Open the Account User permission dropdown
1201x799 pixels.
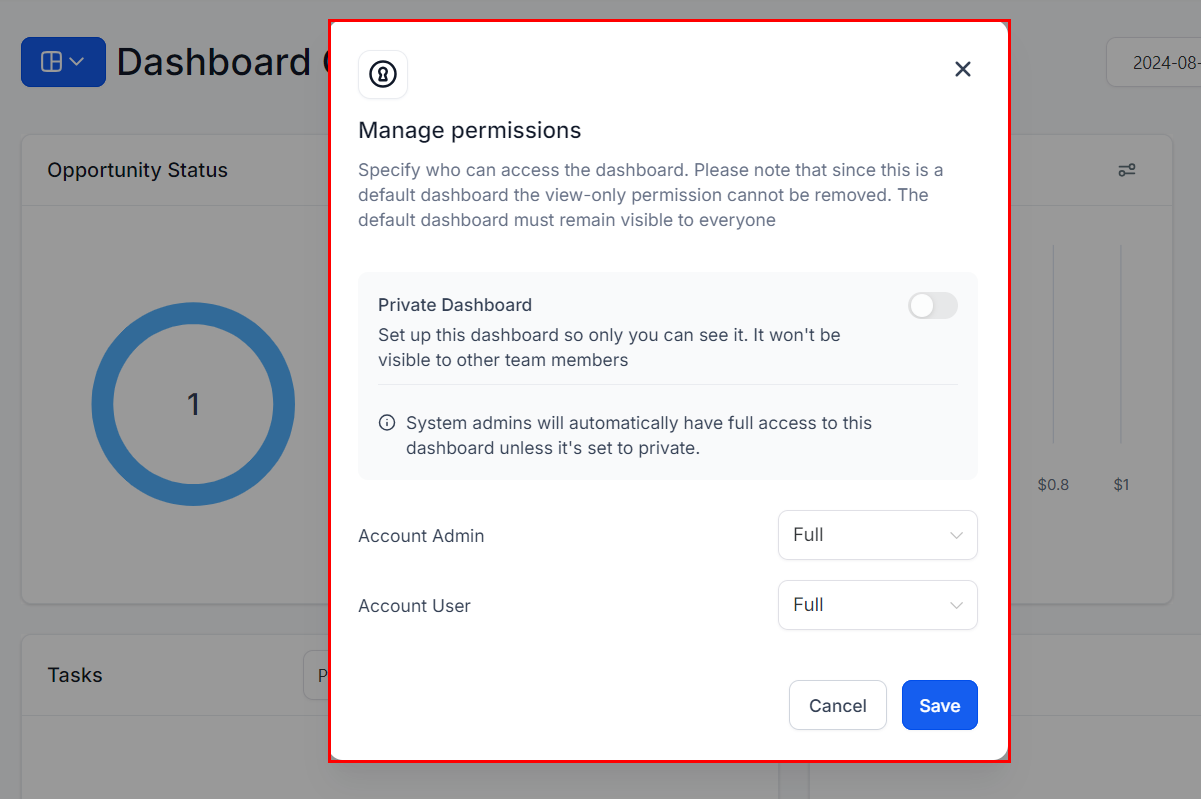[878, 605]
